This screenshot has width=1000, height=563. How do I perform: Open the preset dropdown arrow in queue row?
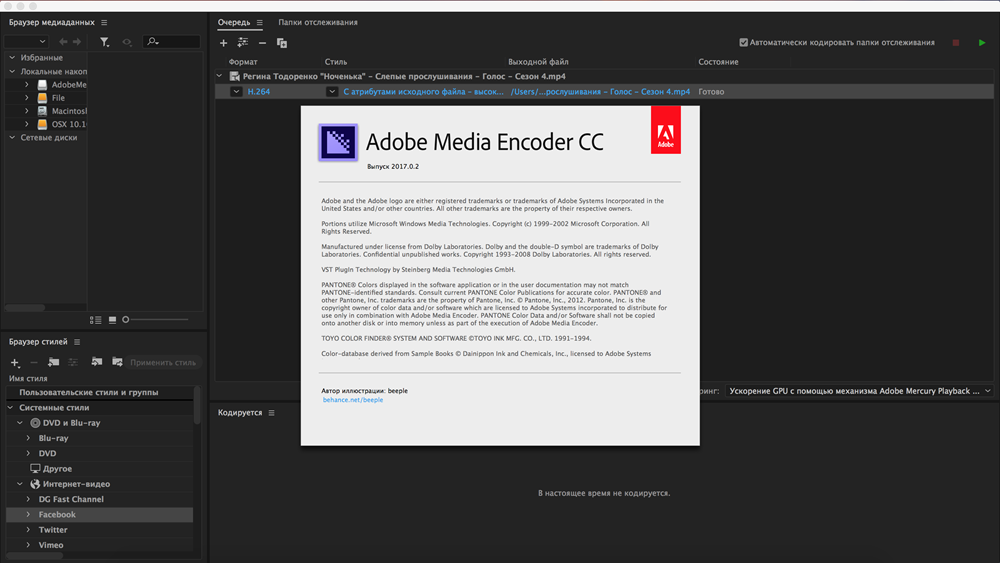[332, 92]
